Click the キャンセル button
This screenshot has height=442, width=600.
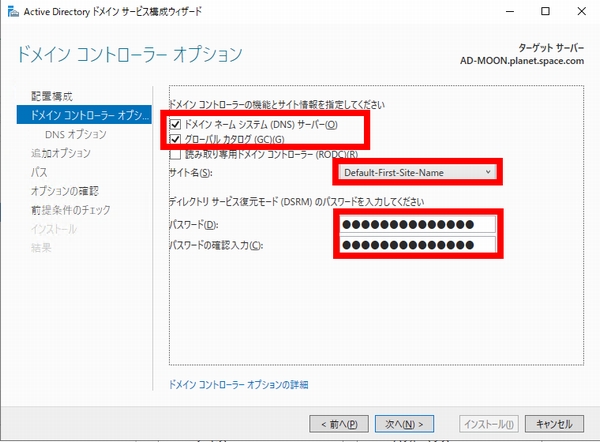coord(554,424)
